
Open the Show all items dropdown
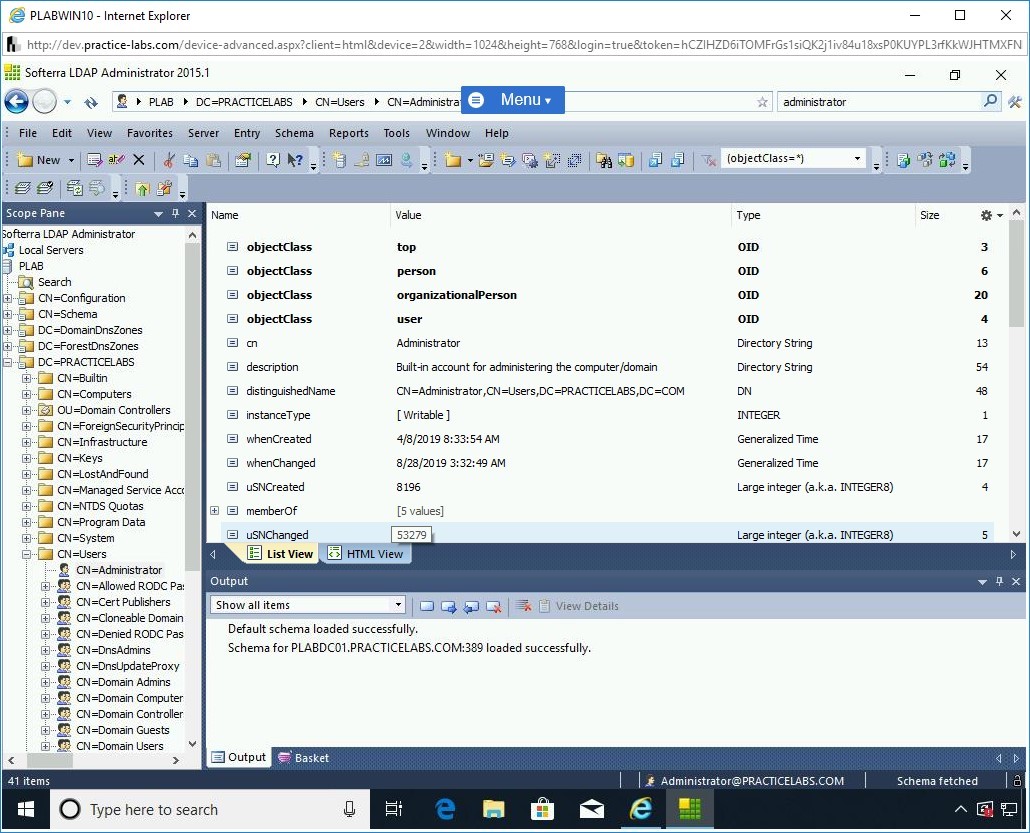click(x=398, y=605)
